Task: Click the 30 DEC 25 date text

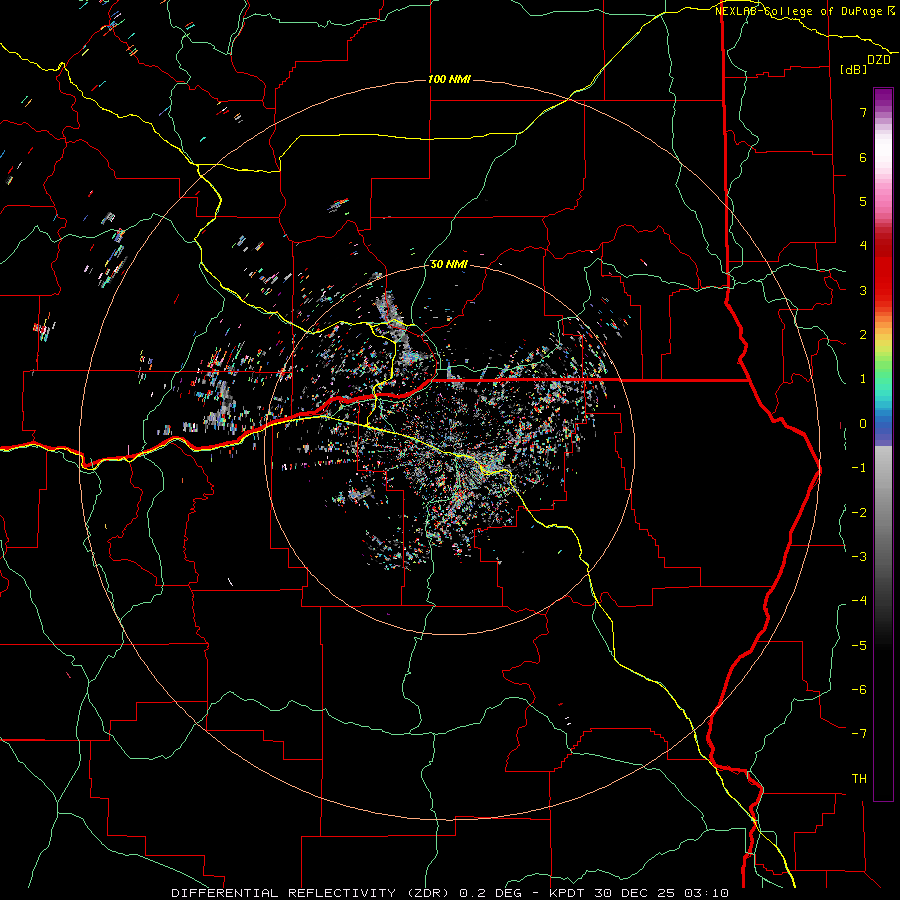Action: point(634,893)
